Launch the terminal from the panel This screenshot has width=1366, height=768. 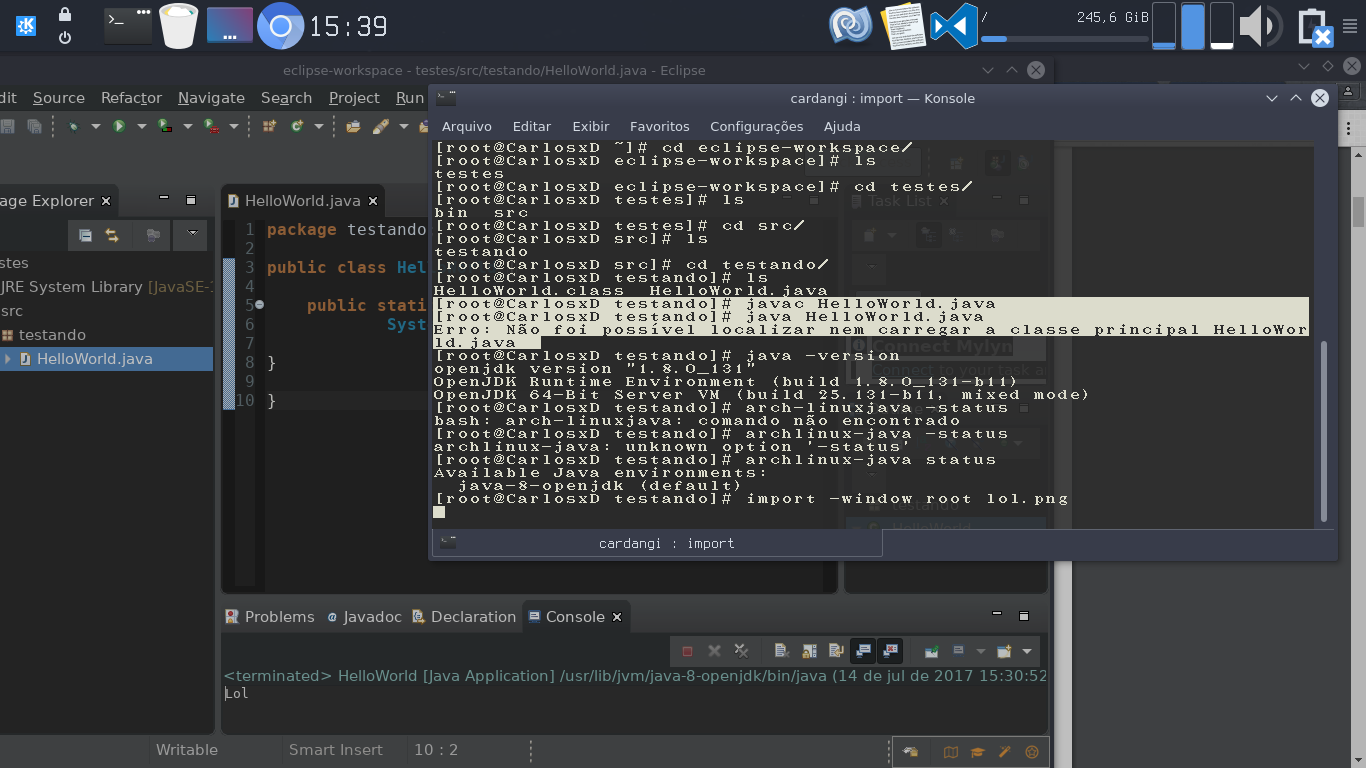pos(129,25)
